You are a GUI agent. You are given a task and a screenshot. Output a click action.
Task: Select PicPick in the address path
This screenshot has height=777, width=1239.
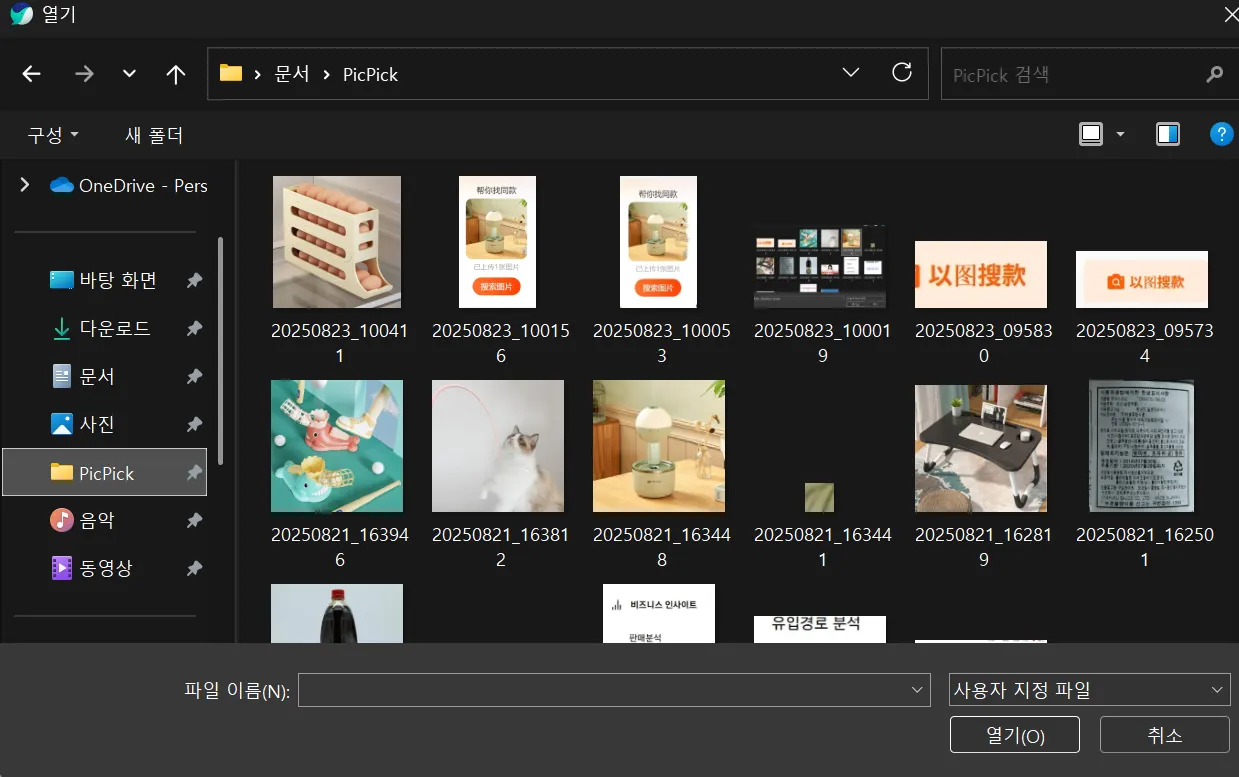pos(370,74)
